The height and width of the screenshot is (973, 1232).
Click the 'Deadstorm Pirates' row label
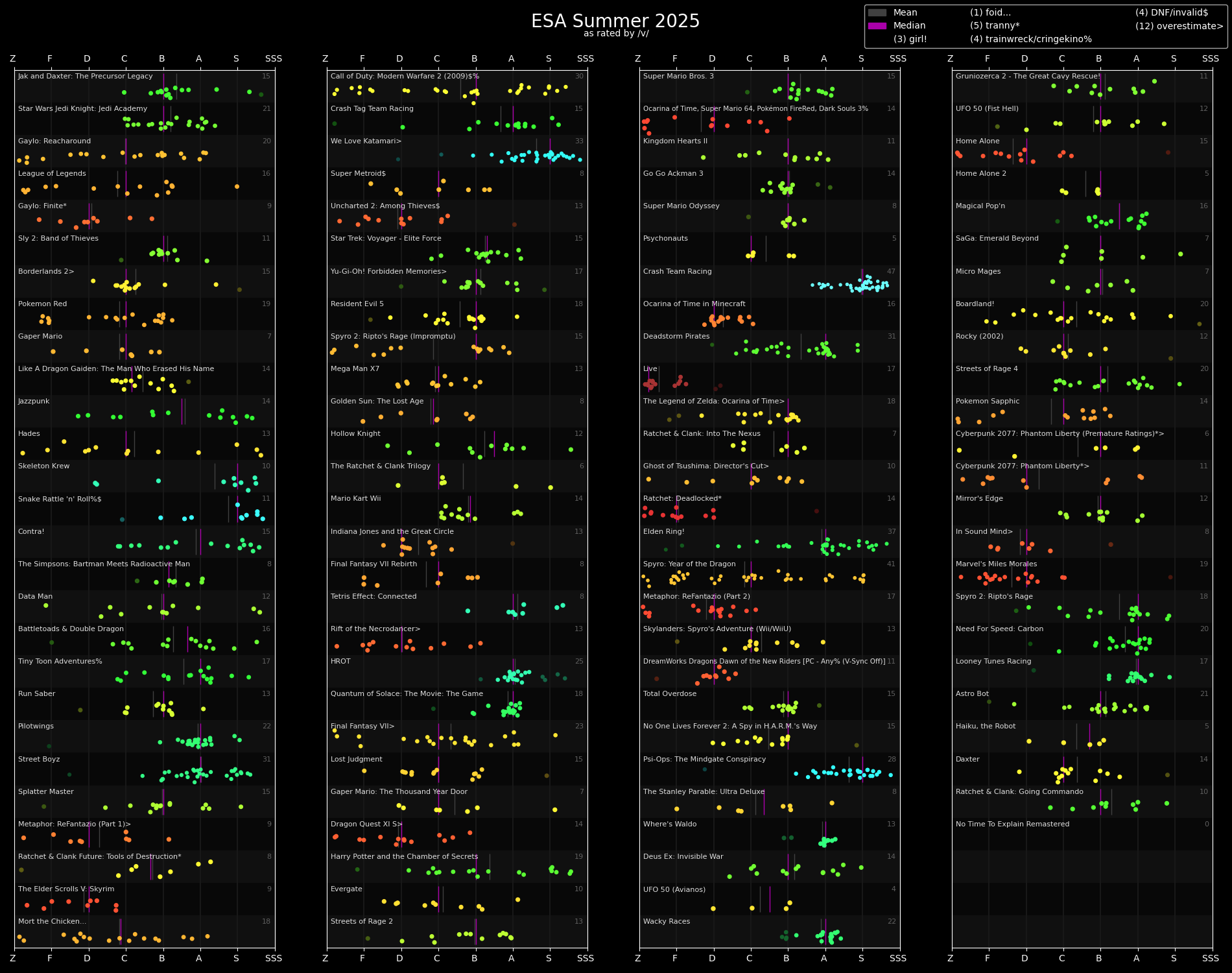tap(676, 337)
